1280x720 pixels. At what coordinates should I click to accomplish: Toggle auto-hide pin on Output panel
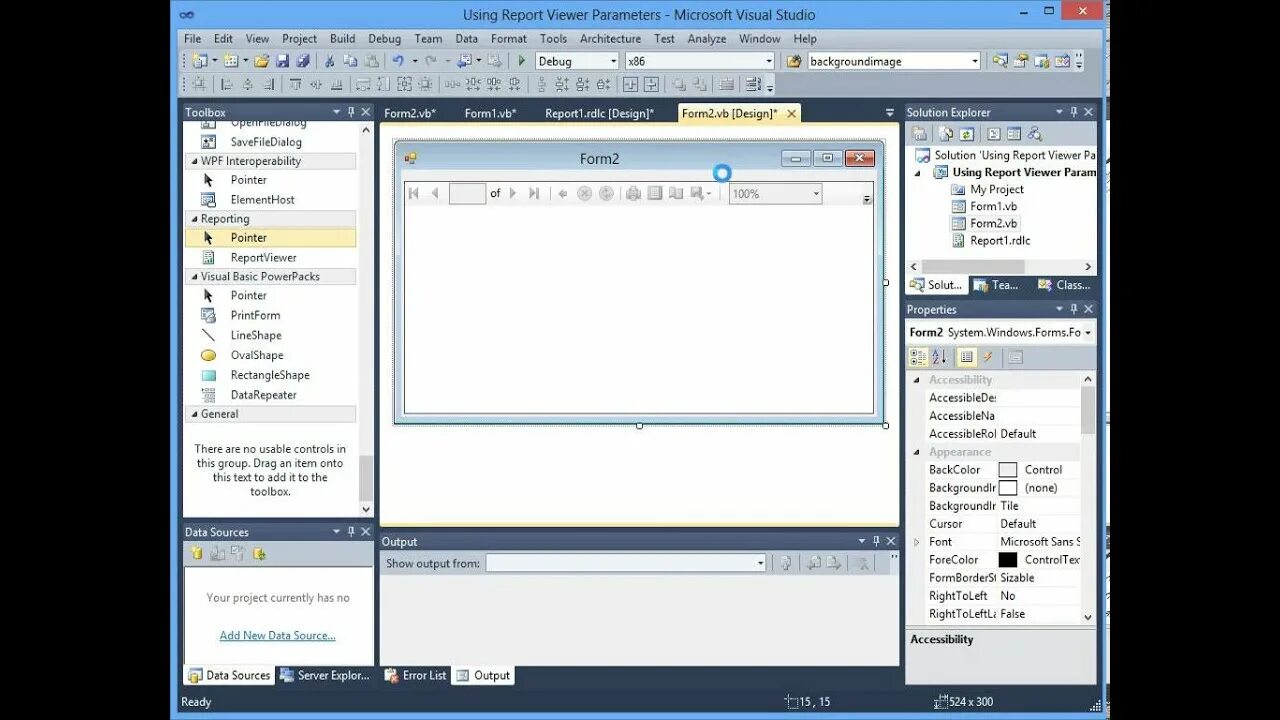(x=877, y=541)
